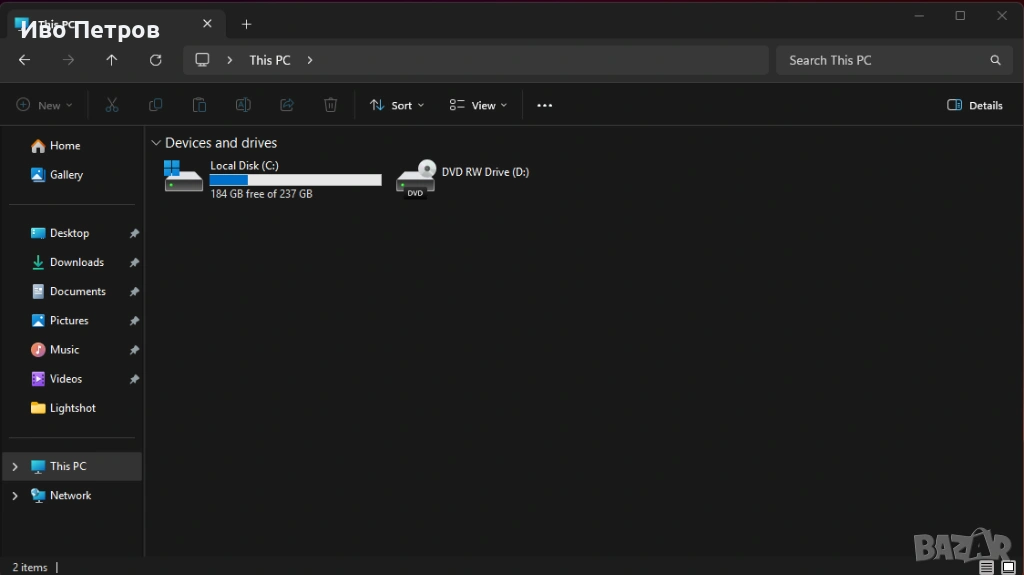Open the Lightshot folder shortcut
1024x575 pixels.
pos(72,408)
